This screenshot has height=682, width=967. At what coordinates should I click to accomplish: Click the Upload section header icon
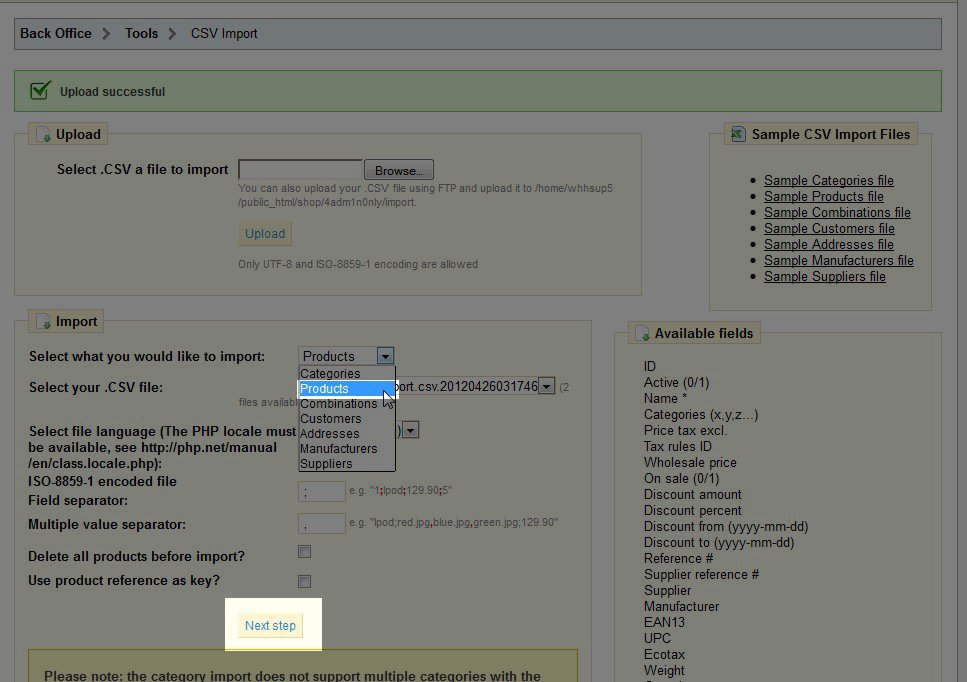click(x=43, y=134)
